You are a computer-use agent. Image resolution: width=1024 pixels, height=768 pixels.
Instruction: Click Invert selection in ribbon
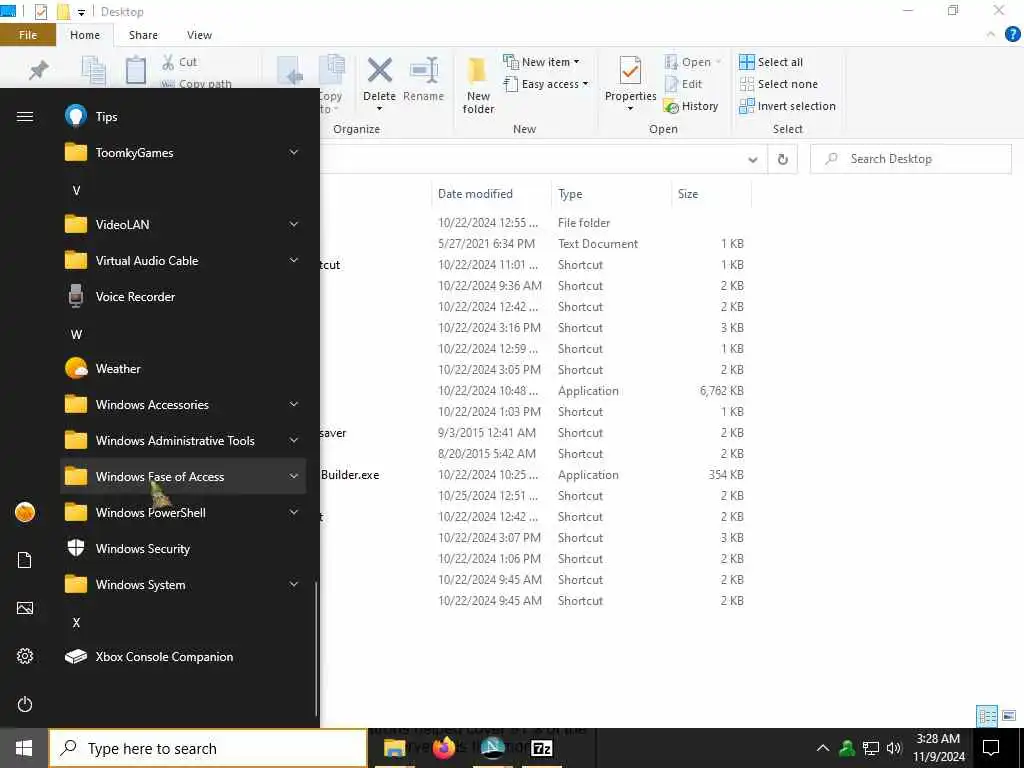(x=788, y=106)
